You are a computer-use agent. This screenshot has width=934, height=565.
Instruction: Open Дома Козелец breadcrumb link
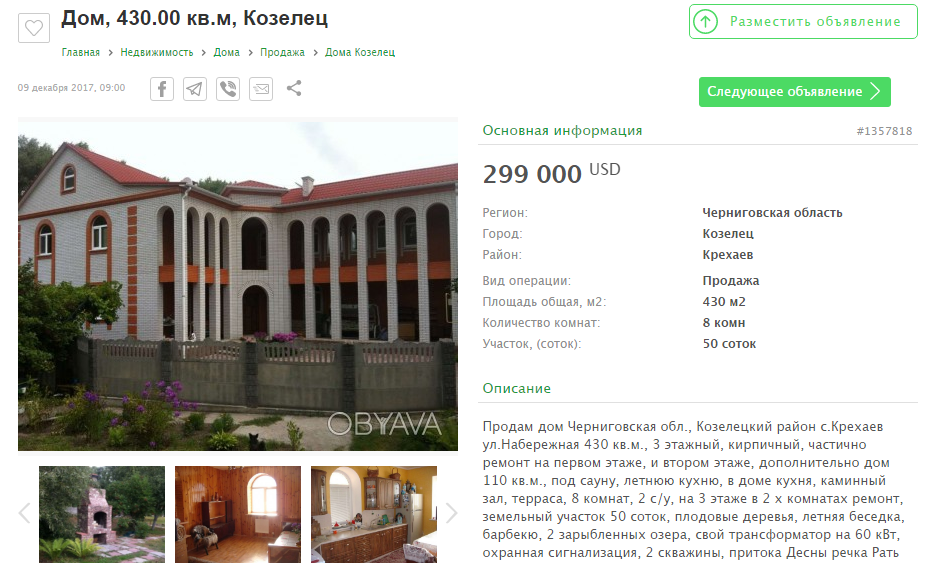tap(360, 52)
